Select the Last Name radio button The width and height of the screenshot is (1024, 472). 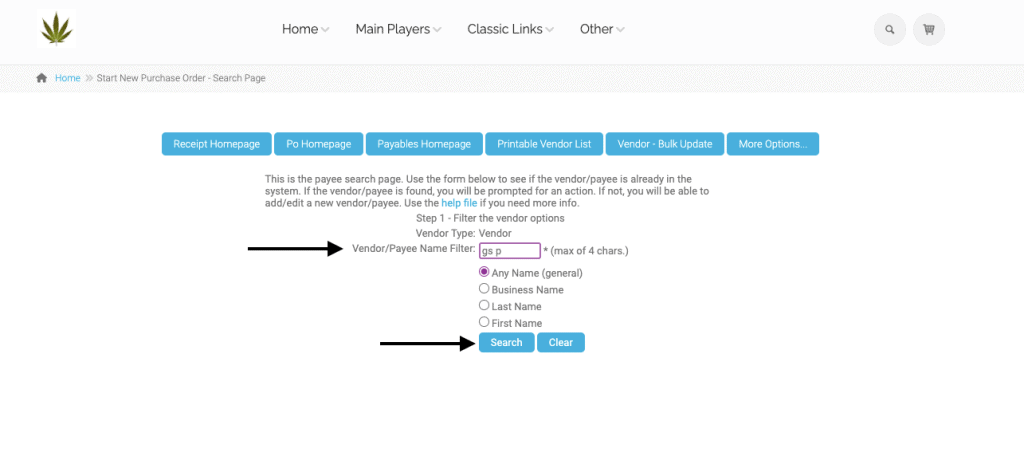484,305
